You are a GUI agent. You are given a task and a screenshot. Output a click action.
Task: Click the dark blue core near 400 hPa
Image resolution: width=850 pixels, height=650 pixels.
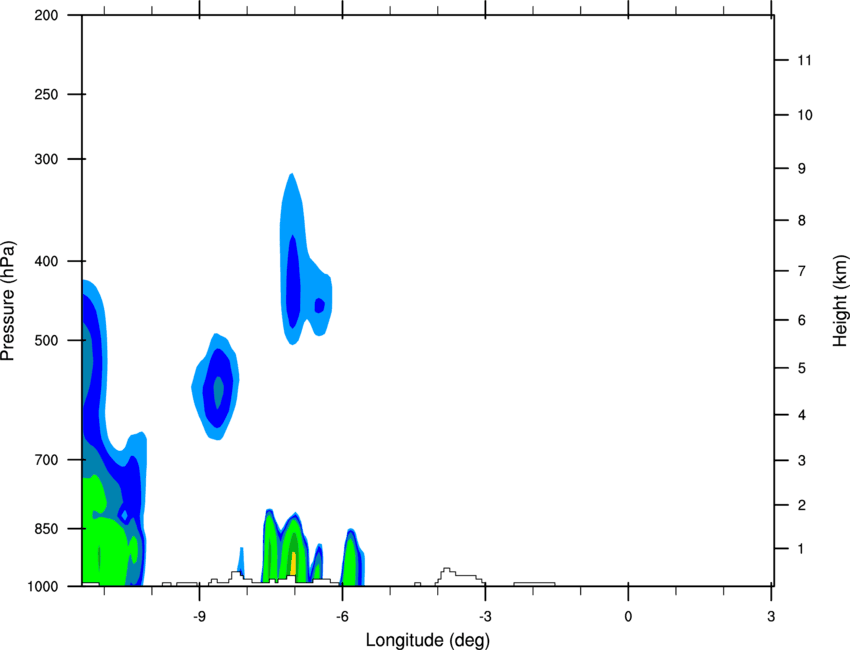[293, 282]
